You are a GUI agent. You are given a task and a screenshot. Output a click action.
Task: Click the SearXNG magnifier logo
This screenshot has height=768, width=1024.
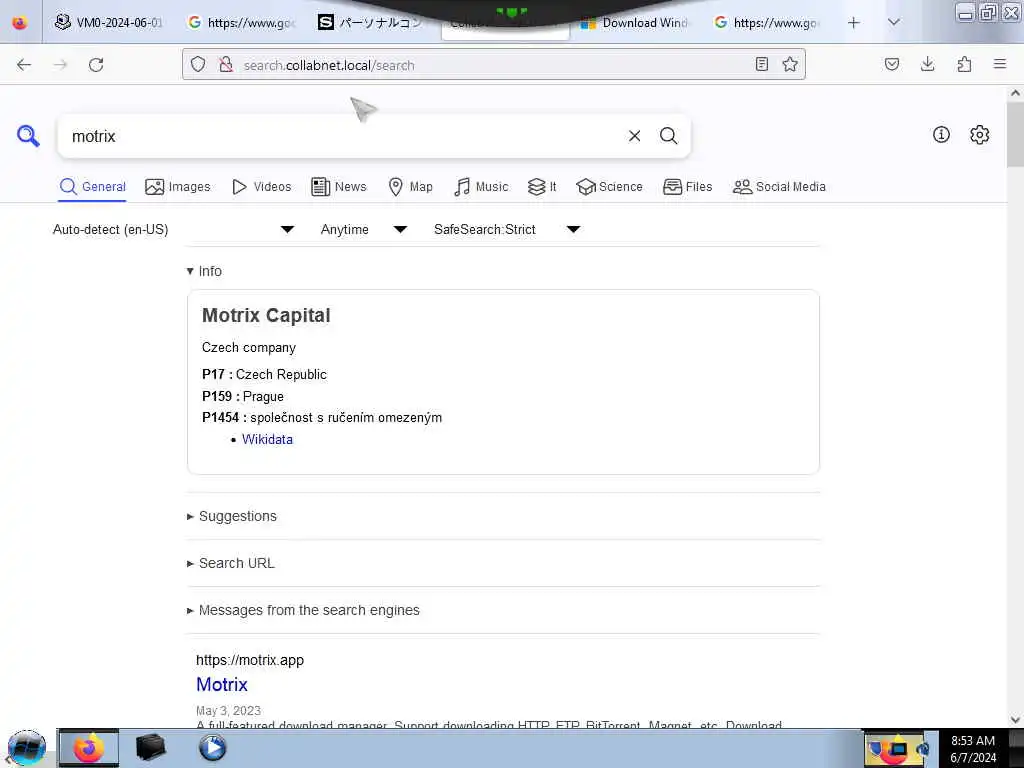28,136
